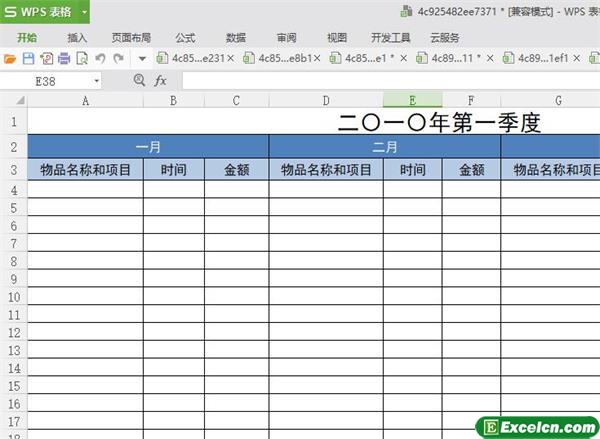The height and width of the screenshot is (439, 600).
Task: Click the undo arrow icon
Action: pos(100,59)
